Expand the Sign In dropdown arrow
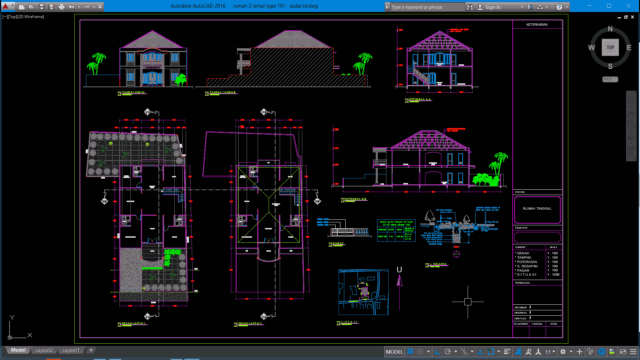 tap(522, 7)
